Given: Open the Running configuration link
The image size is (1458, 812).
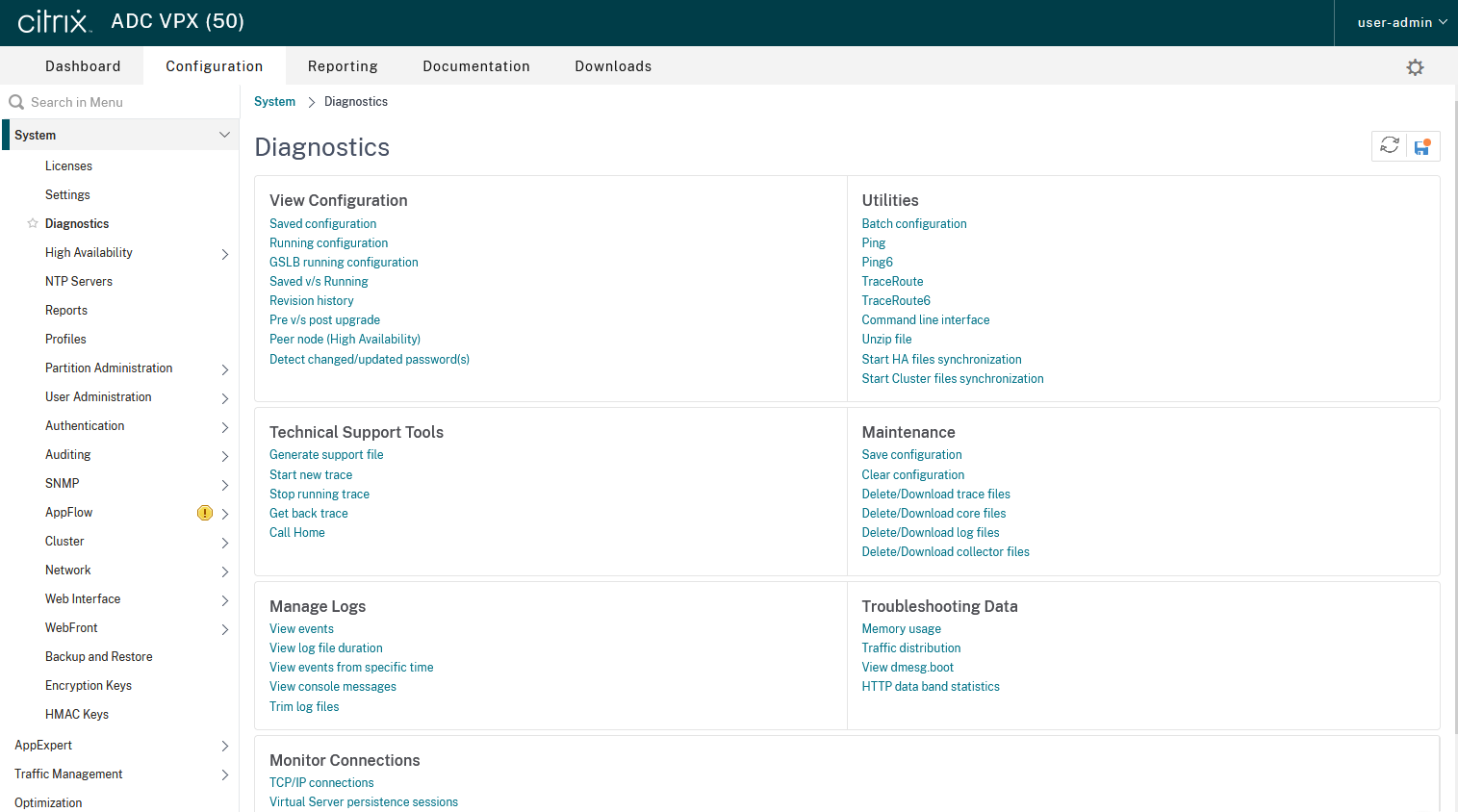Looking at the screenshot, I should 328,243.
